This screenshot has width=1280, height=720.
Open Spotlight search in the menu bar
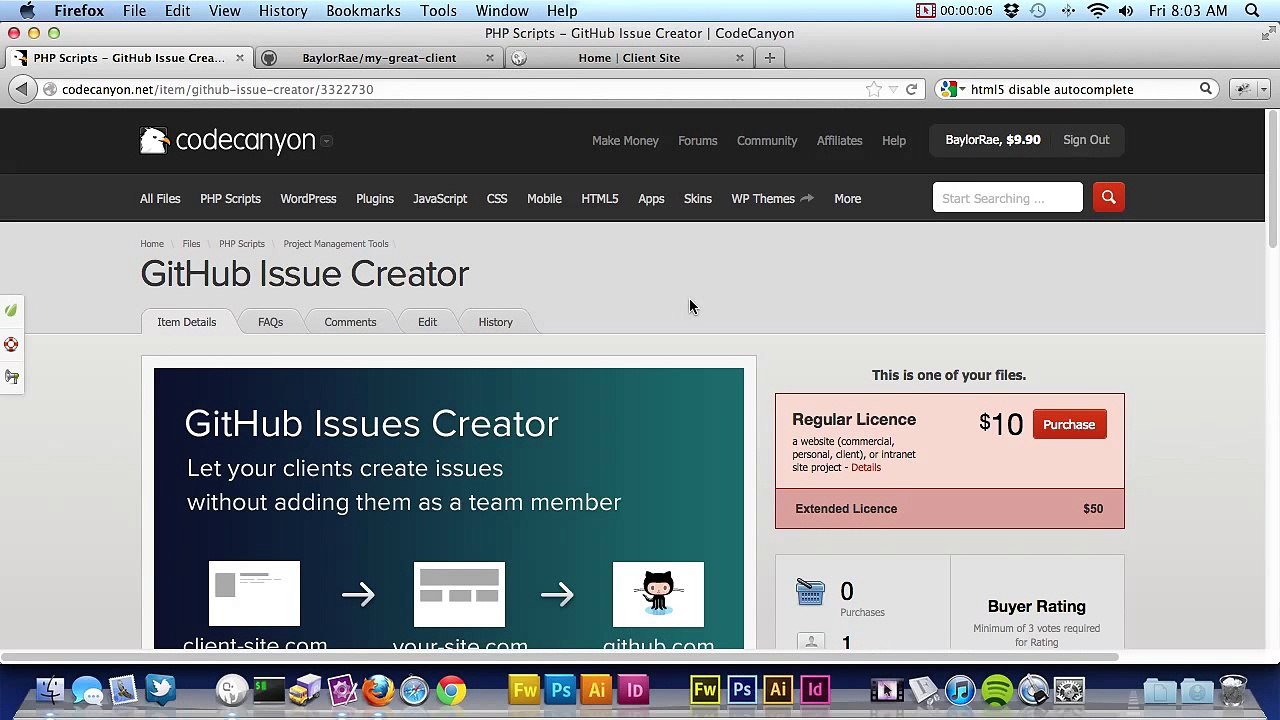coord(1252,11)
